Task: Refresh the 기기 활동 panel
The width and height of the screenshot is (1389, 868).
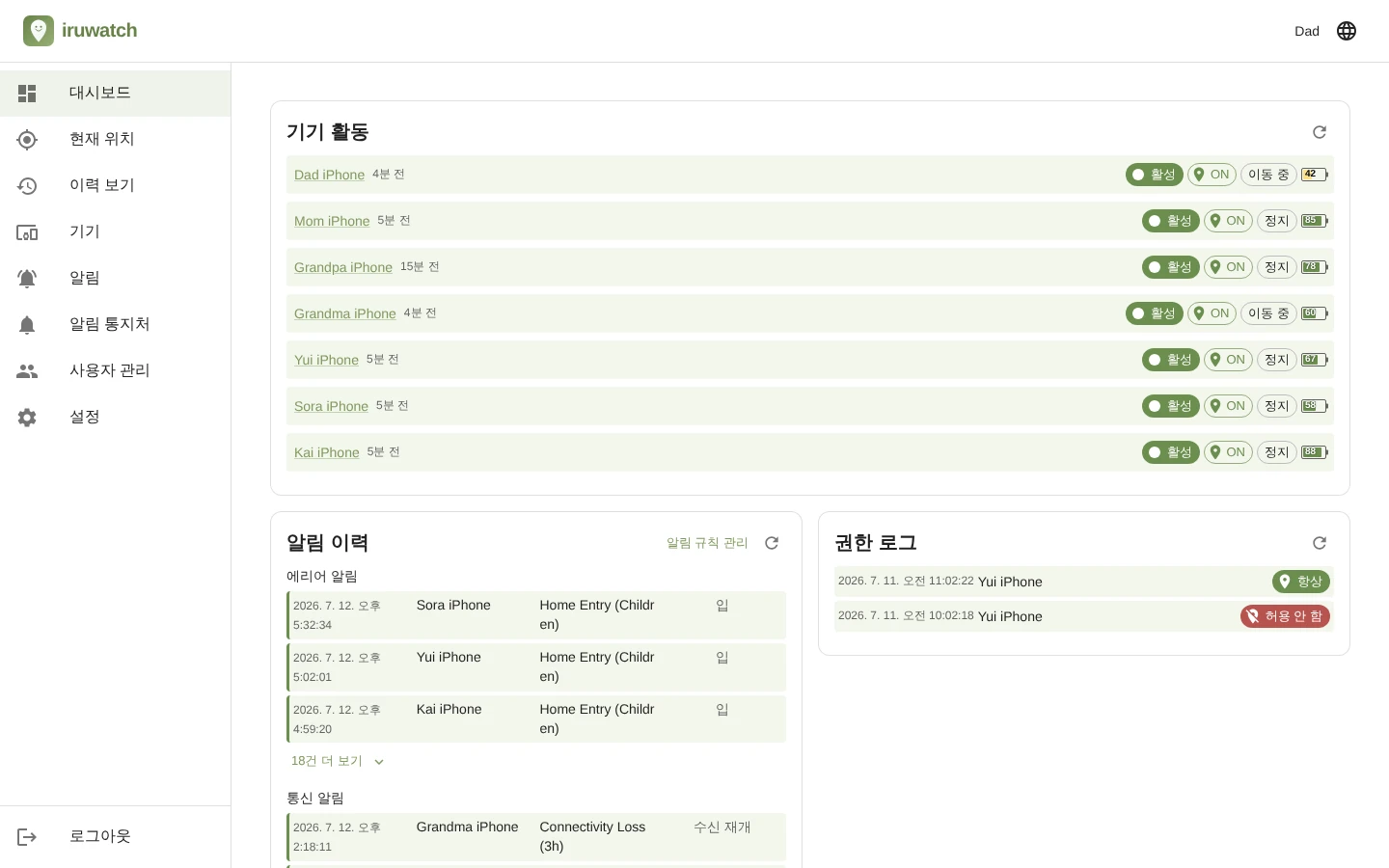Action: (1320, 132)
